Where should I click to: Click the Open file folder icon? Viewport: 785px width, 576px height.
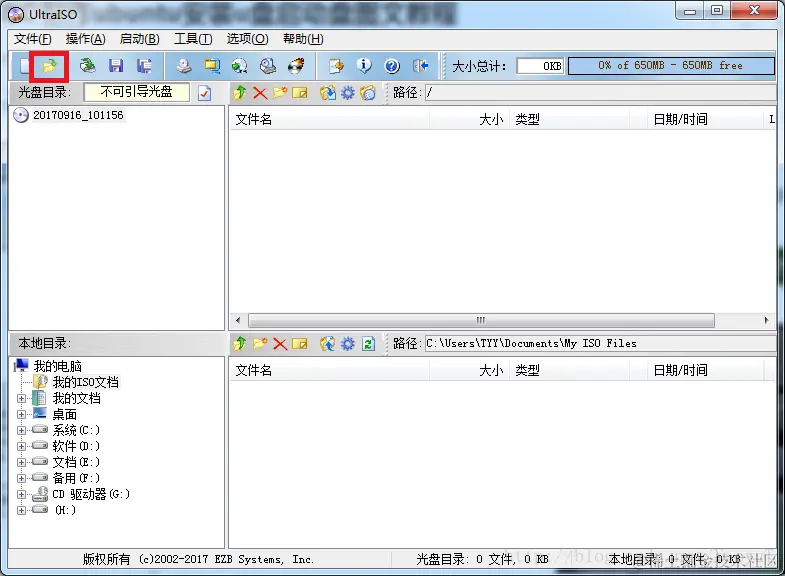coord(49,66)
